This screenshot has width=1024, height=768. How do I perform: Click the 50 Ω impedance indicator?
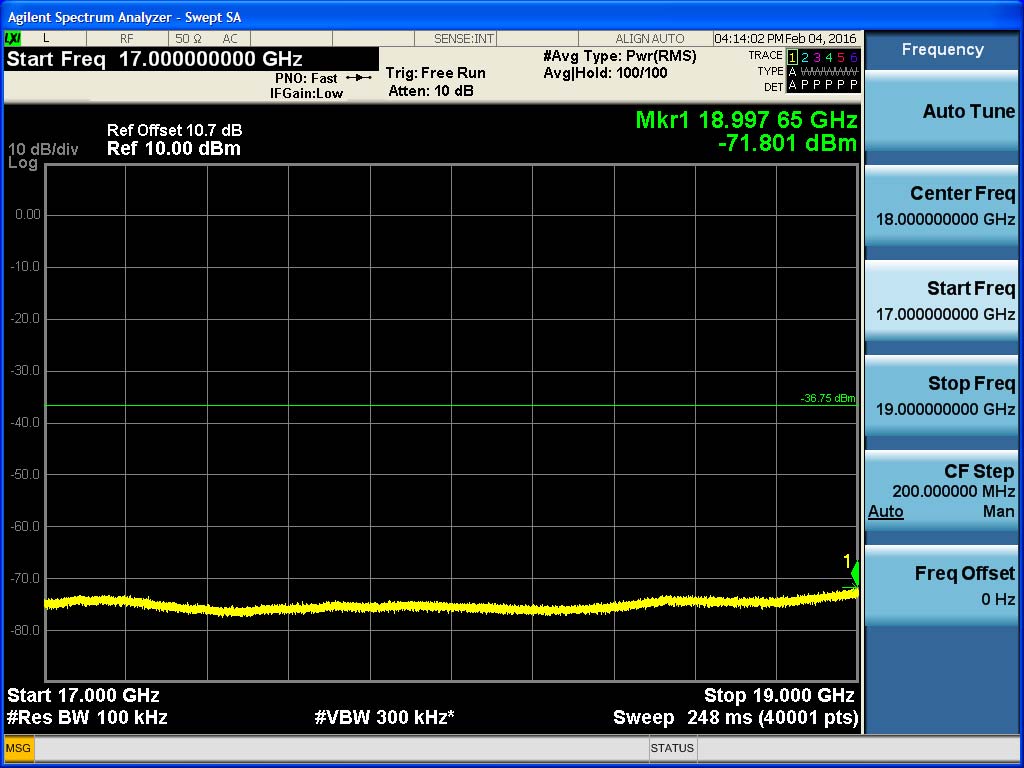[x=189, y=39]
